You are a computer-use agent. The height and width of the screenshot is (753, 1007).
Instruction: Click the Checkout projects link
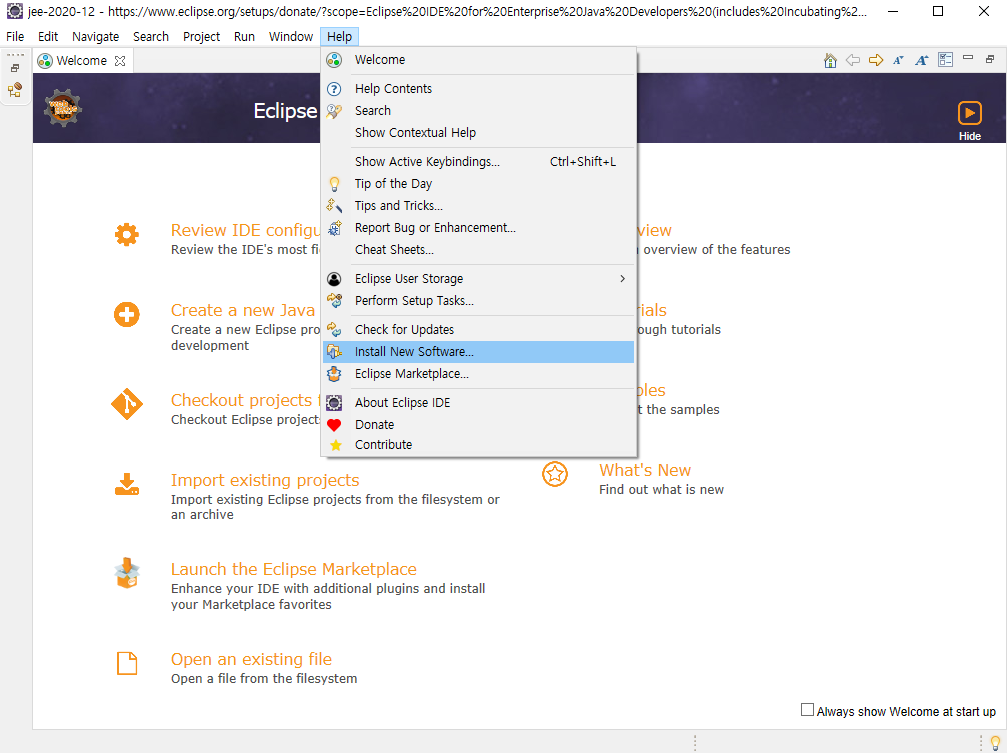pyautogui.click(x=245, y=400)
